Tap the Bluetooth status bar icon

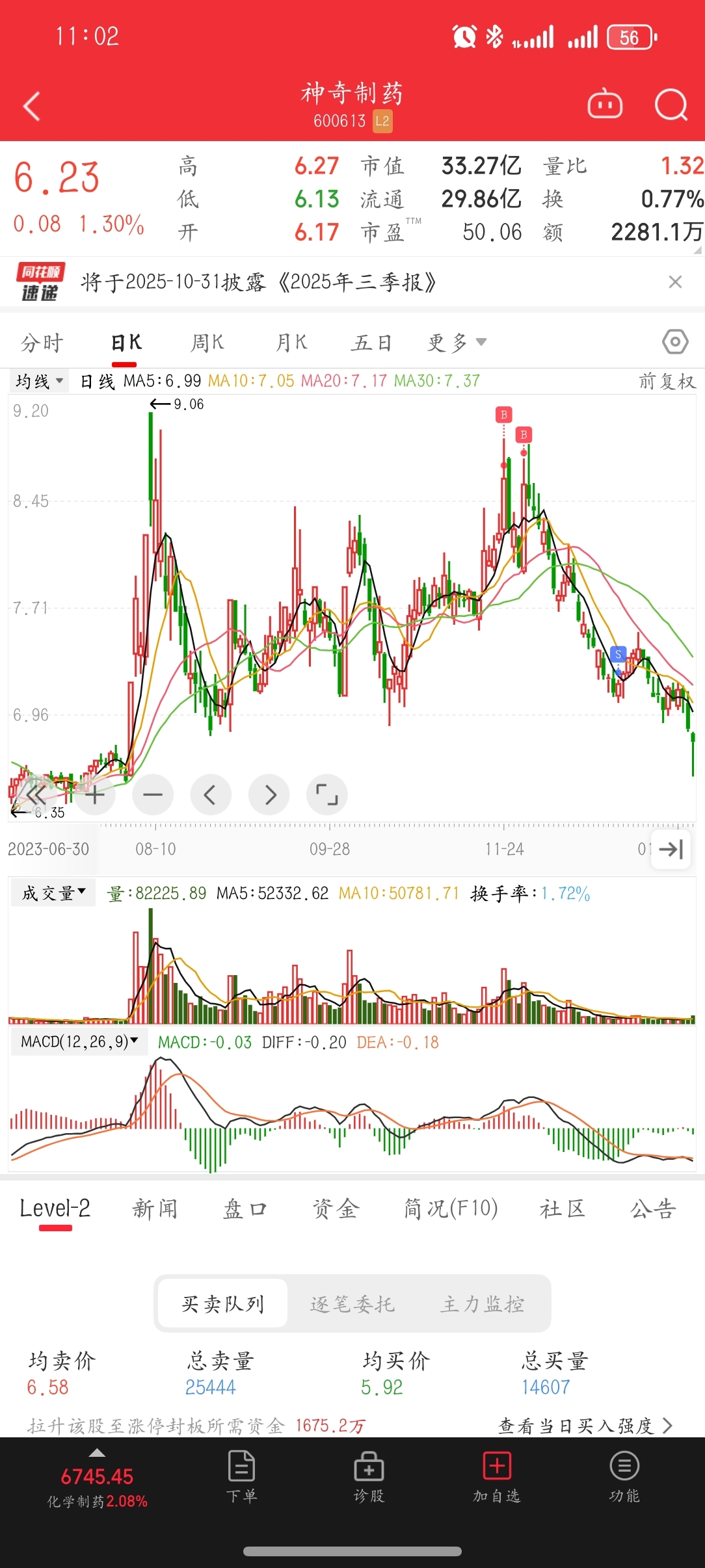pos(494,36)
